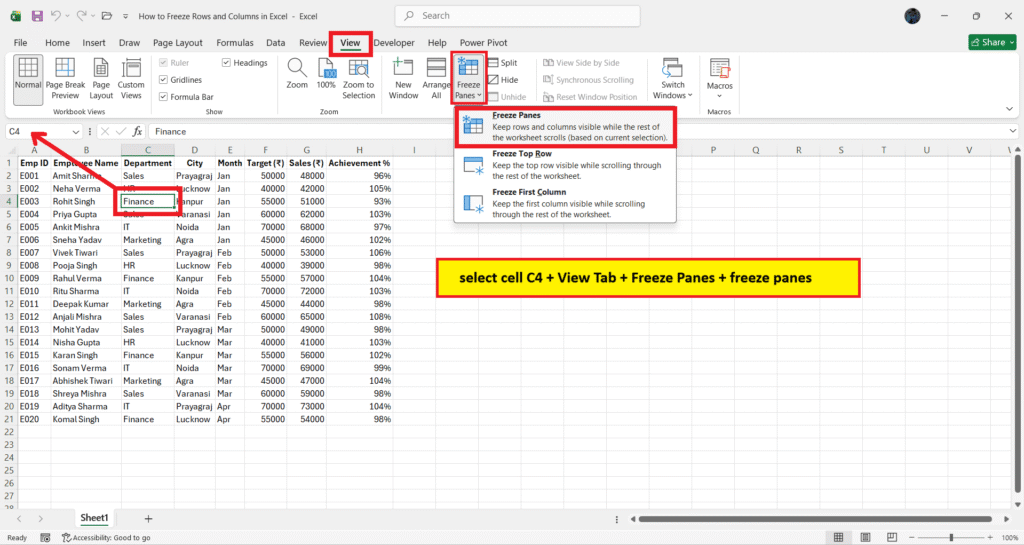The height and width of the screenshot is (545, 1024).
Task: Click the formula bar containing Finance
Action: point(578,131)
